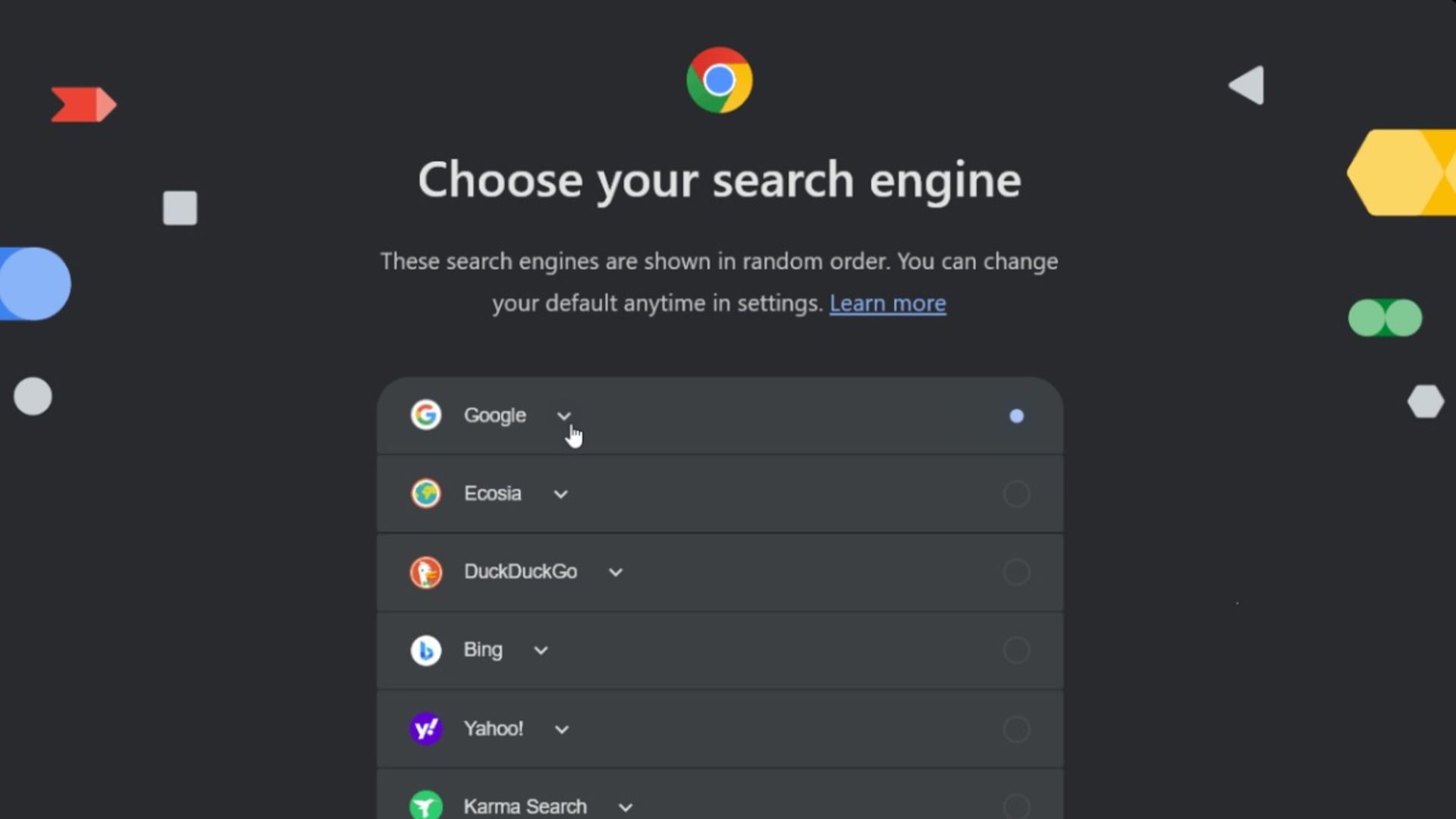1456x819 pixels.
Task: Expand the Bing details chevron
Action: (x=541, y=651)
